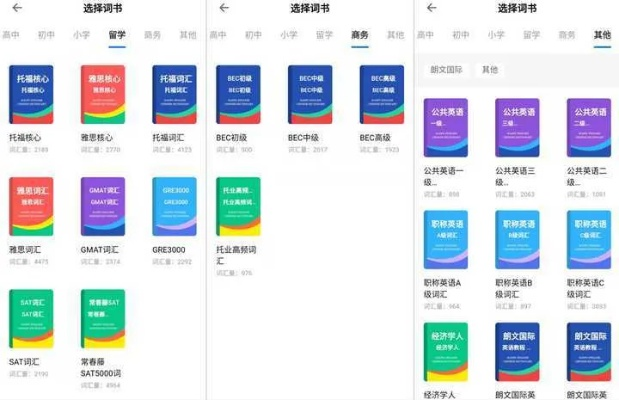Open the green 经济学人 book cover
The height and width of the screenshot is (400, 619).
coord(446,352)
